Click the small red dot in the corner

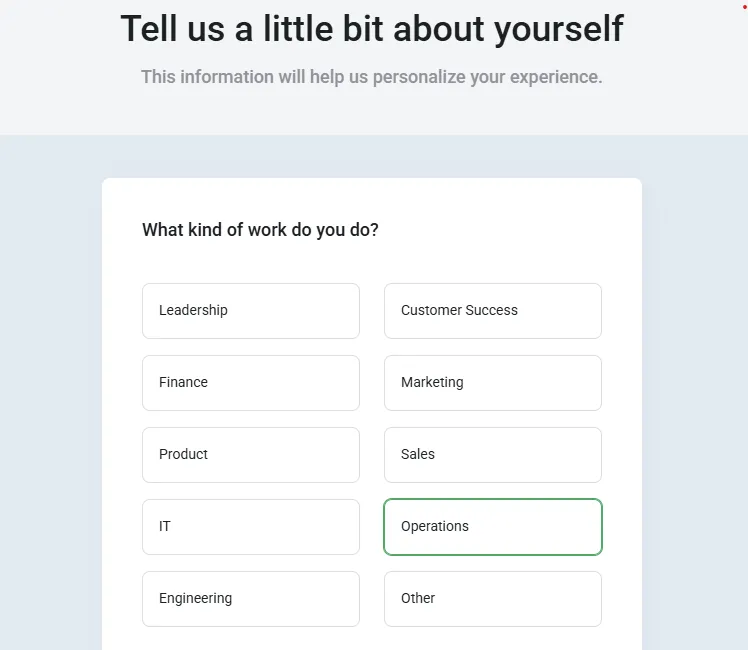point(744,5)
